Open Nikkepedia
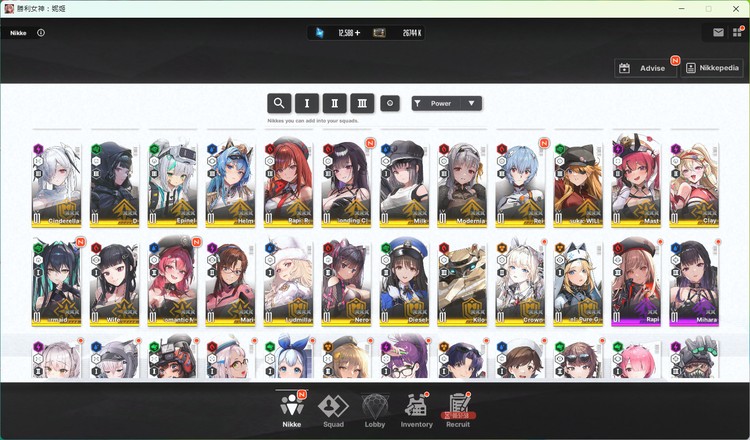 click(712, 68)
